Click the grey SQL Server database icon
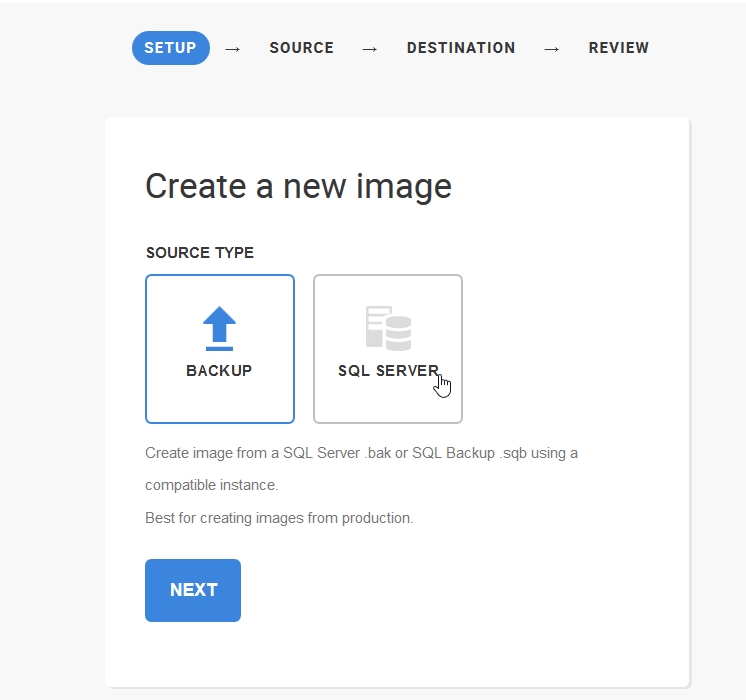 (388, 328)
